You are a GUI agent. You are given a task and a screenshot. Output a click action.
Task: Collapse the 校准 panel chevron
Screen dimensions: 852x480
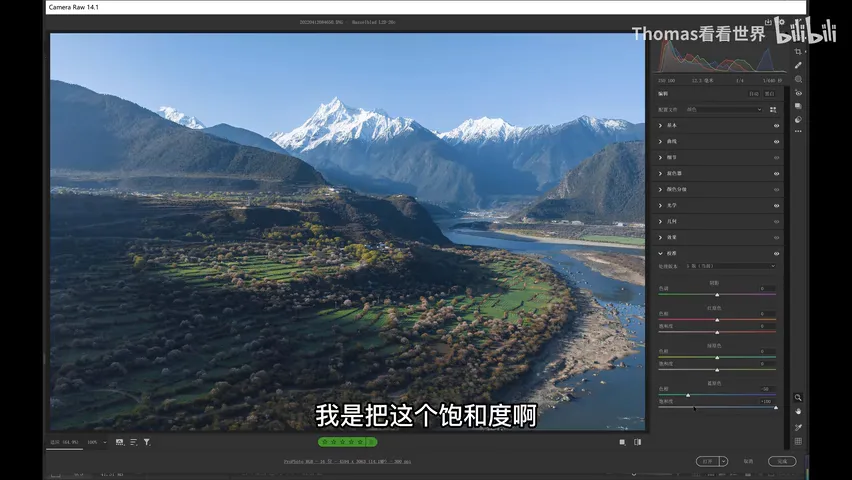point(660,253)
